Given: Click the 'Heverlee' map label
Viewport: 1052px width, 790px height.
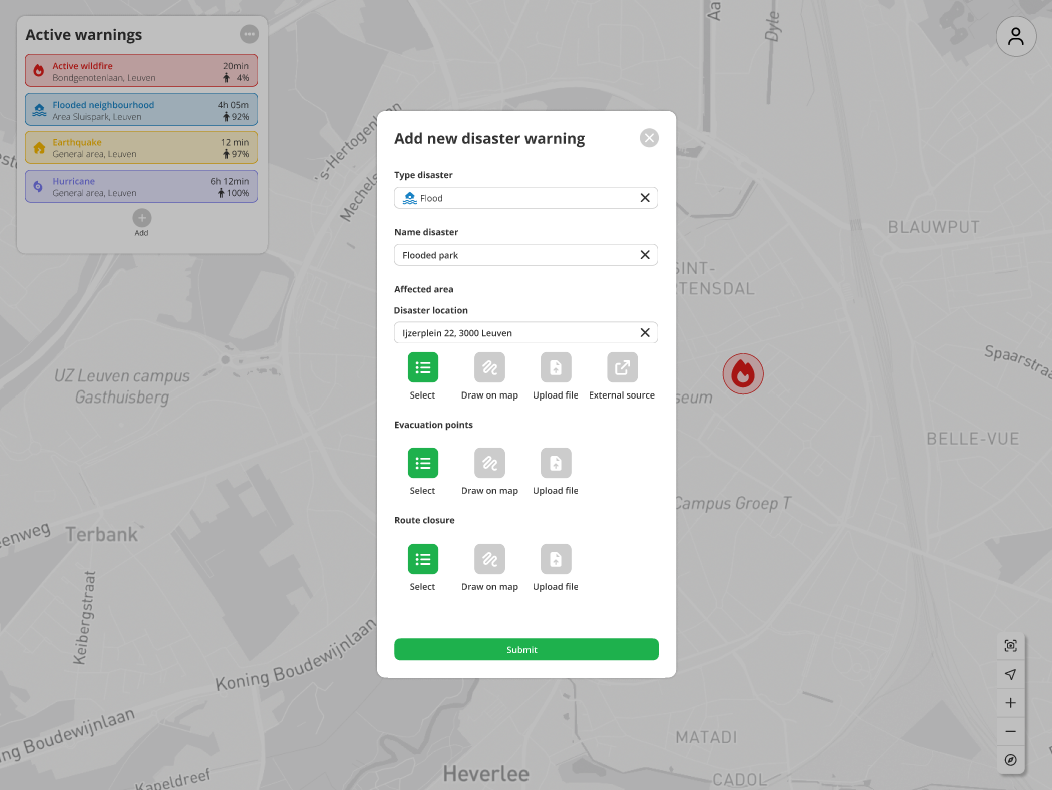Looking at the screenshot, I should pyautogui.click(x=486, y=774).
